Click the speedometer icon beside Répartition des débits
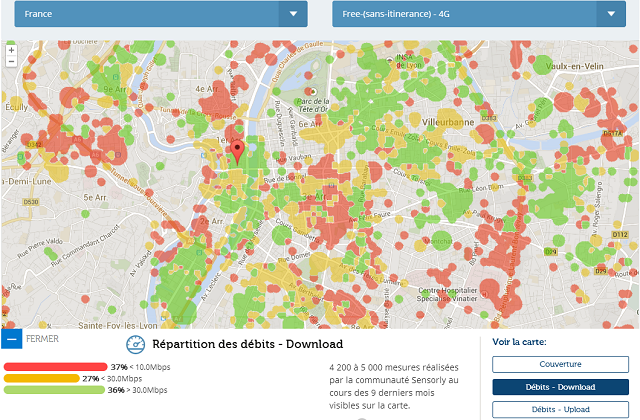This screenshot has width=640, height=420. point(136,344)
